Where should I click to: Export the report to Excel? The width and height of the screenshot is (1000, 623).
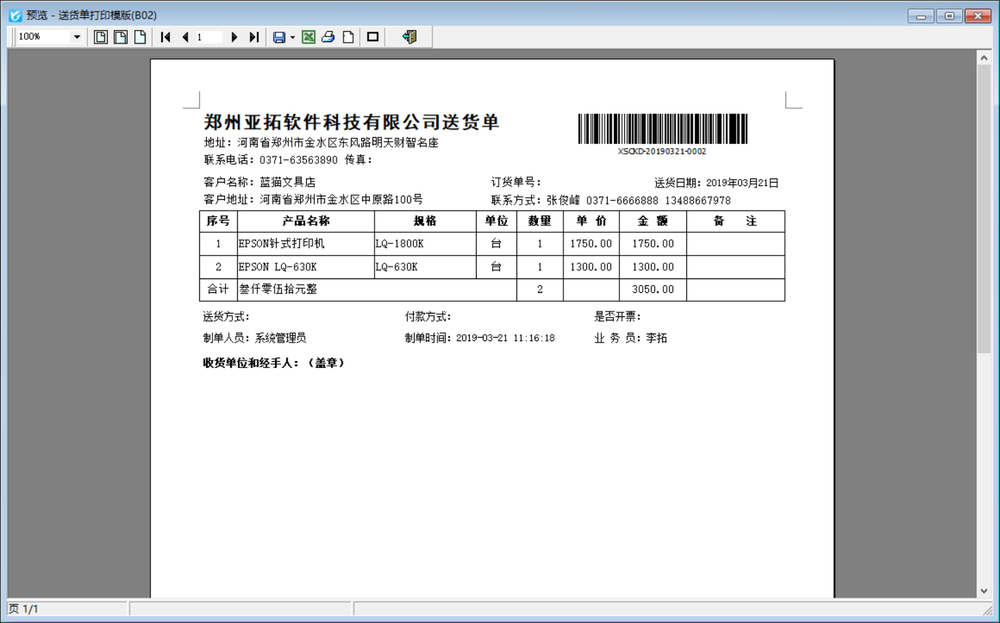pyautogui.click(x=309, y=37)
